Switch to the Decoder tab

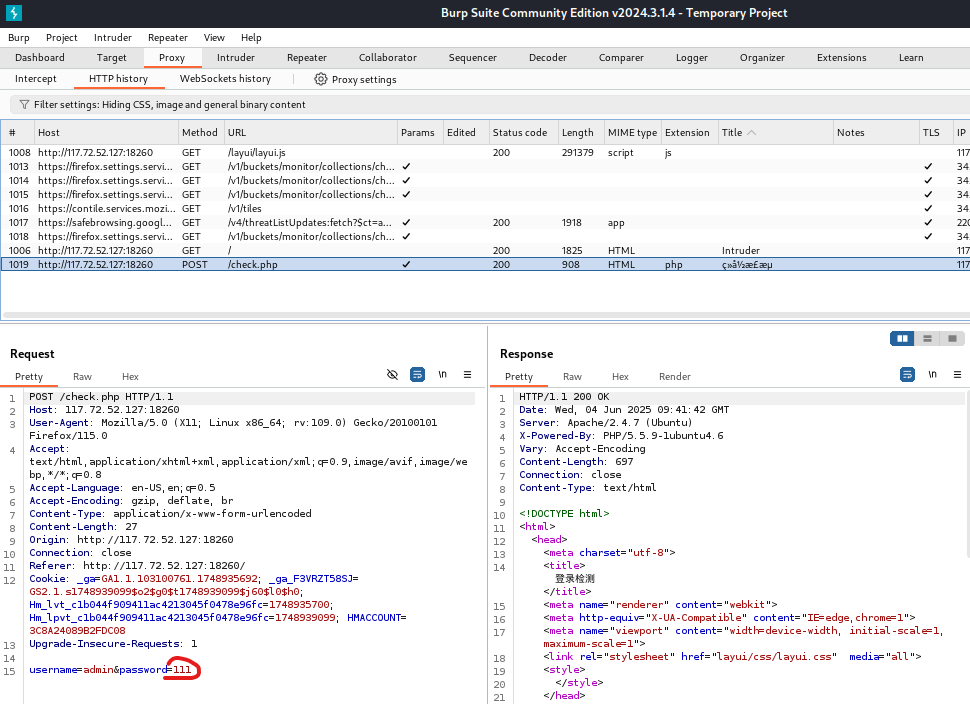547,58
